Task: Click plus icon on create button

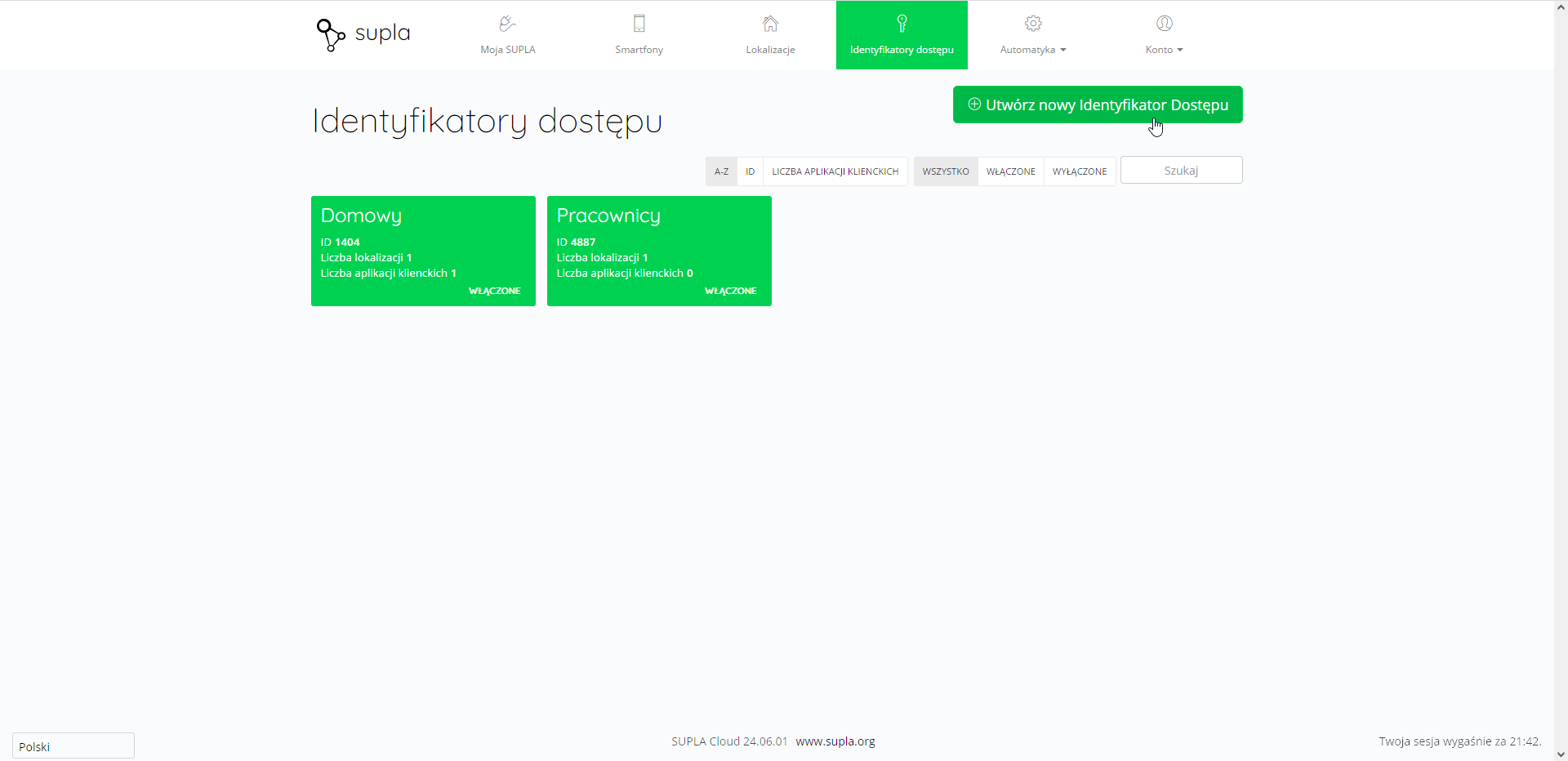Action: point(974,105)
